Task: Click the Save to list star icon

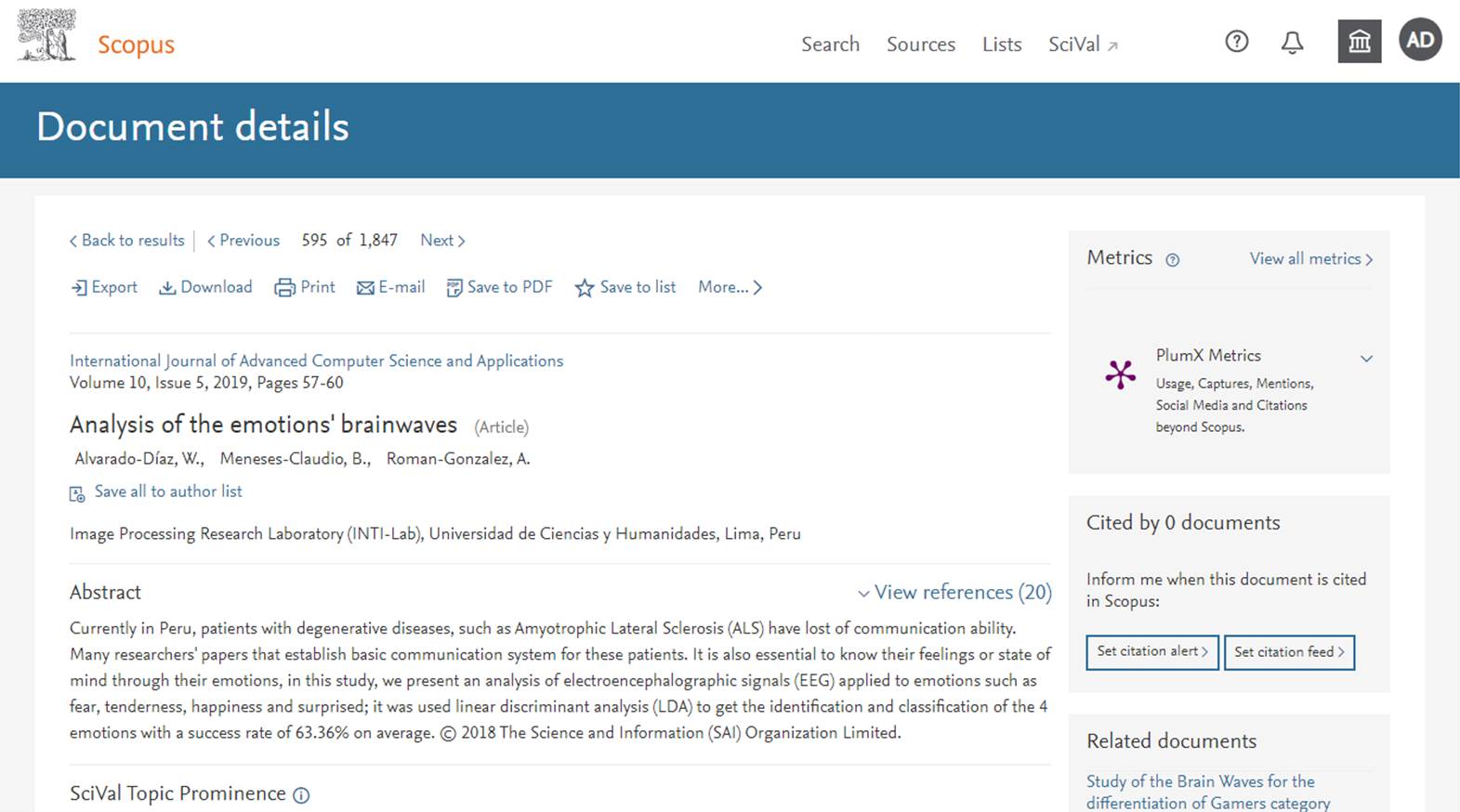Action: coord(584,288)
